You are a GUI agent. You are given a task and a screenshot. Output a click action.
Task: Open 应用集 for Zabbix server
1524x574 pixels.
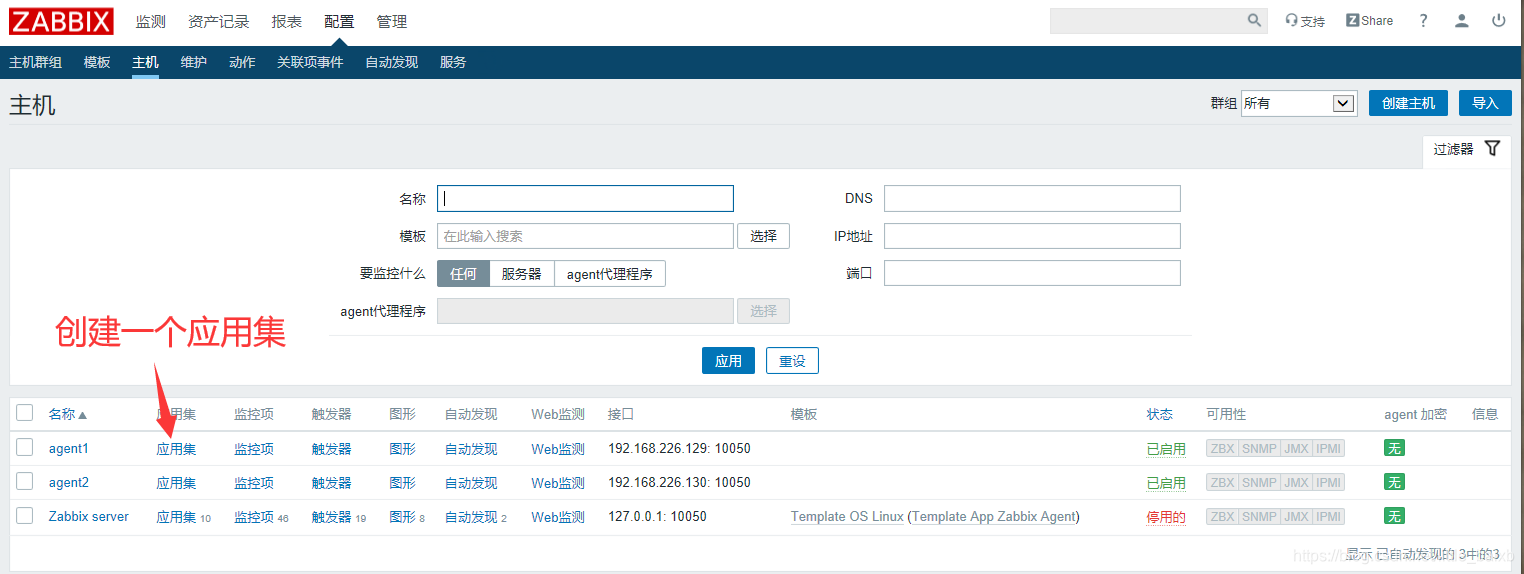[x=176, y=517]
